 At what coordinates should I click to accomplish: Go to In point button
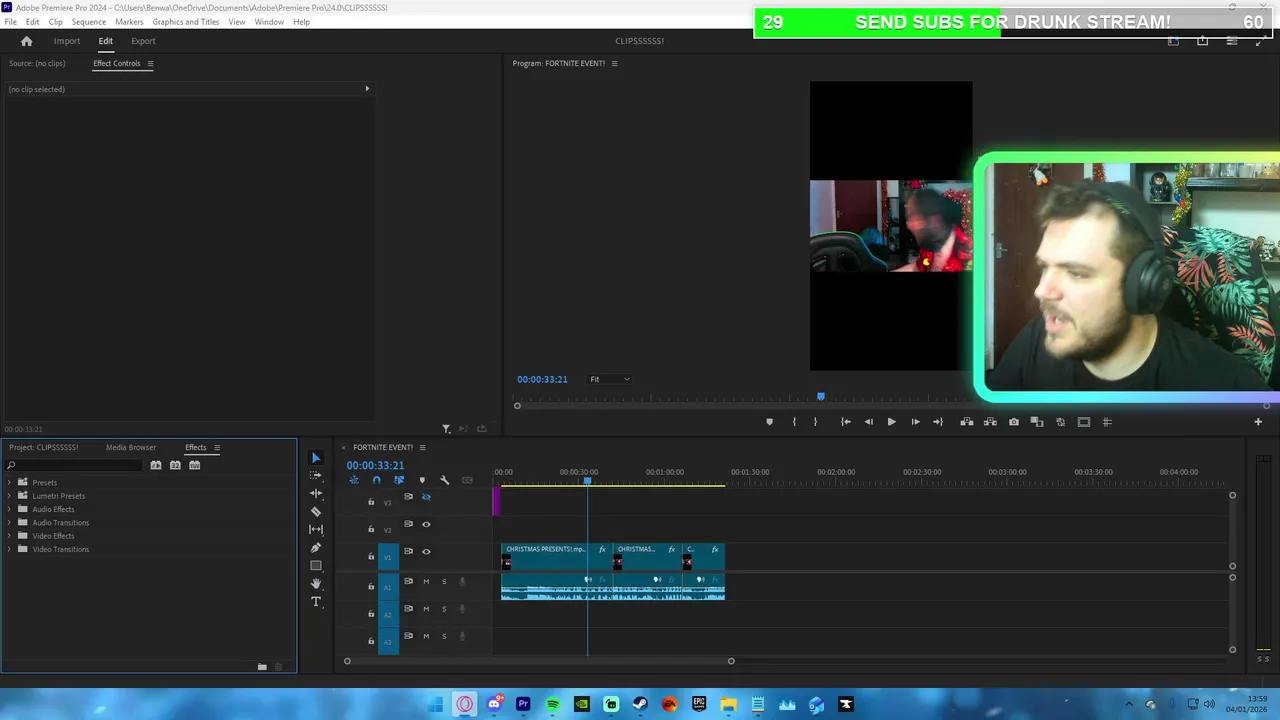[845, 422]
